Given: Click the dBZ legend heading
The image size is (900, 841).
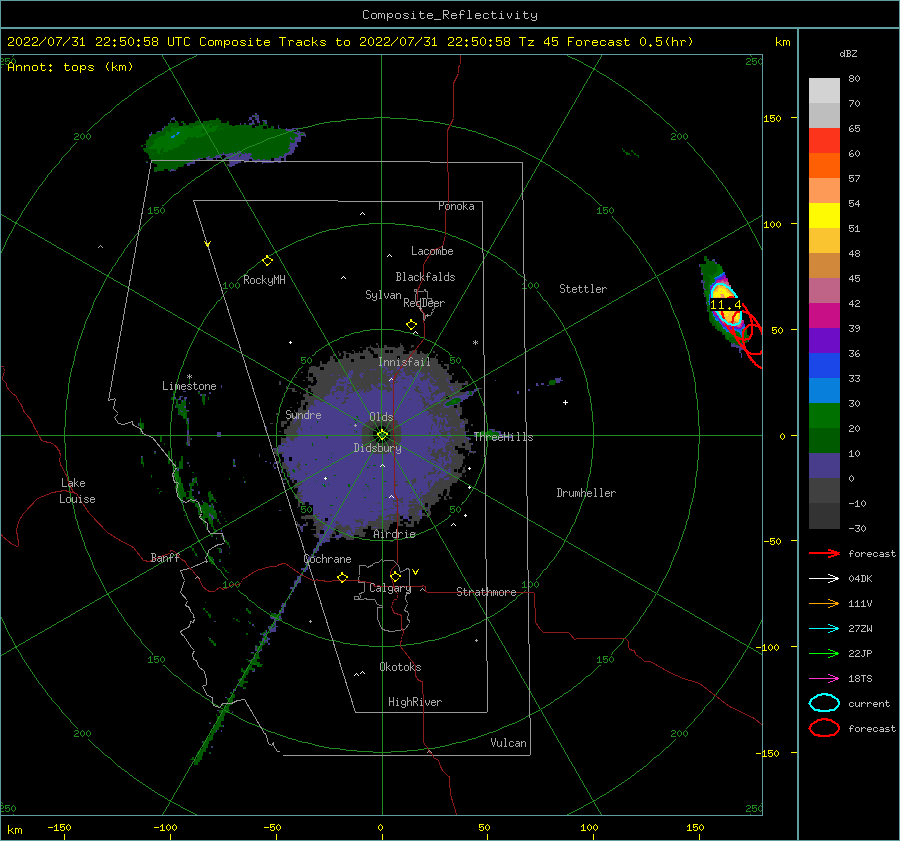Looking at the screenshot, I should 848,54.
